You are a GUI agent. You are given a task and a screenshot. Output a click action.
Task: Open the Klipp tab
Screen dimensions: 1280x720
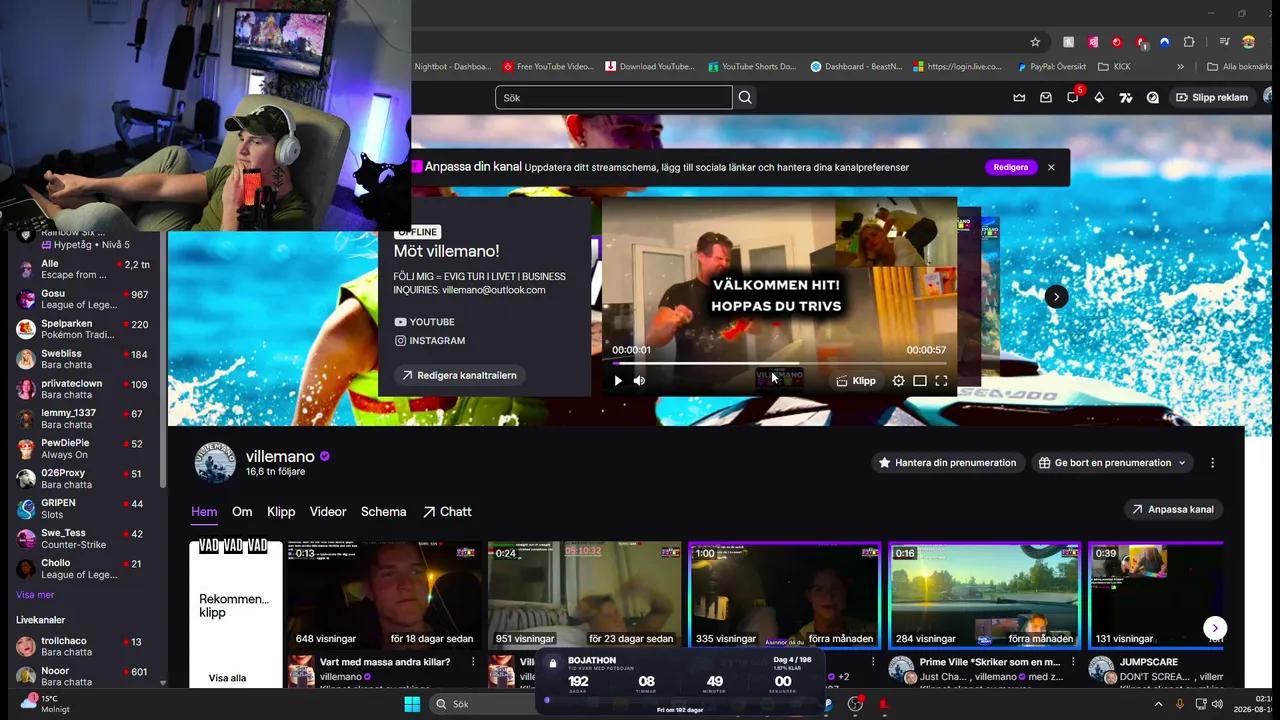tap(281, 512)
